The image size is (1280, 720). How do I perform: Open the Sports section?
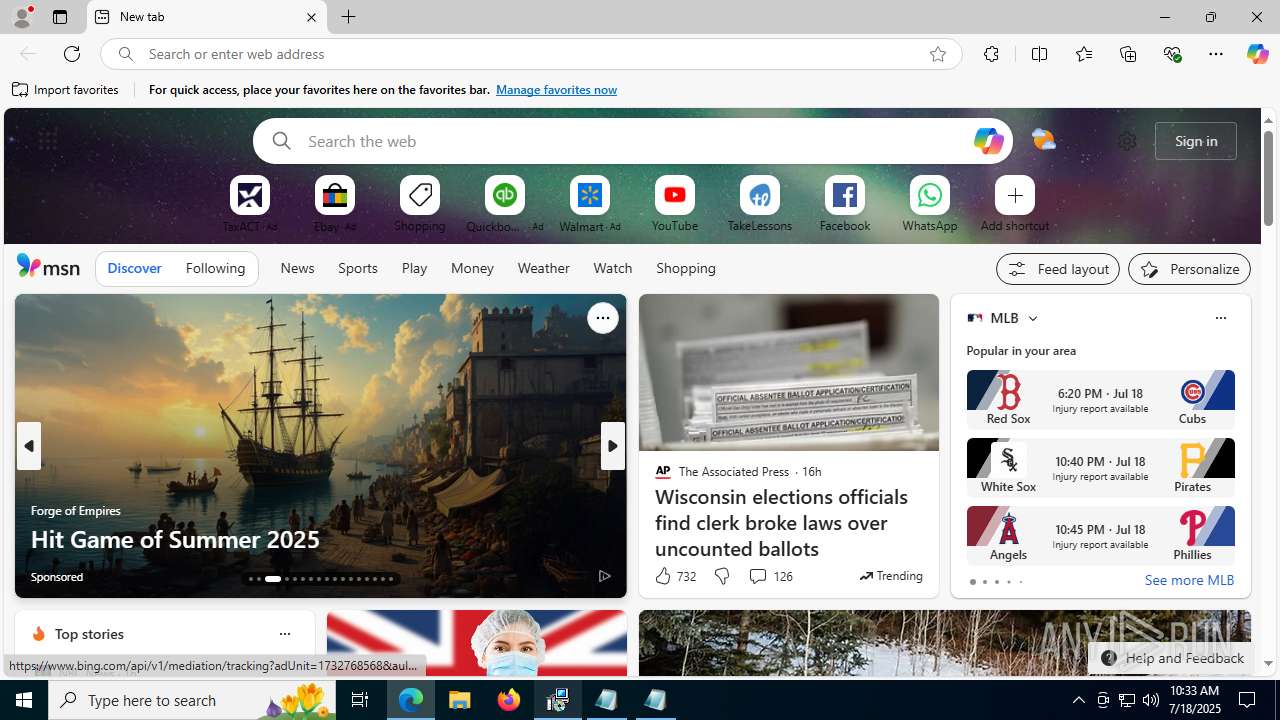[x=358, y=268]
